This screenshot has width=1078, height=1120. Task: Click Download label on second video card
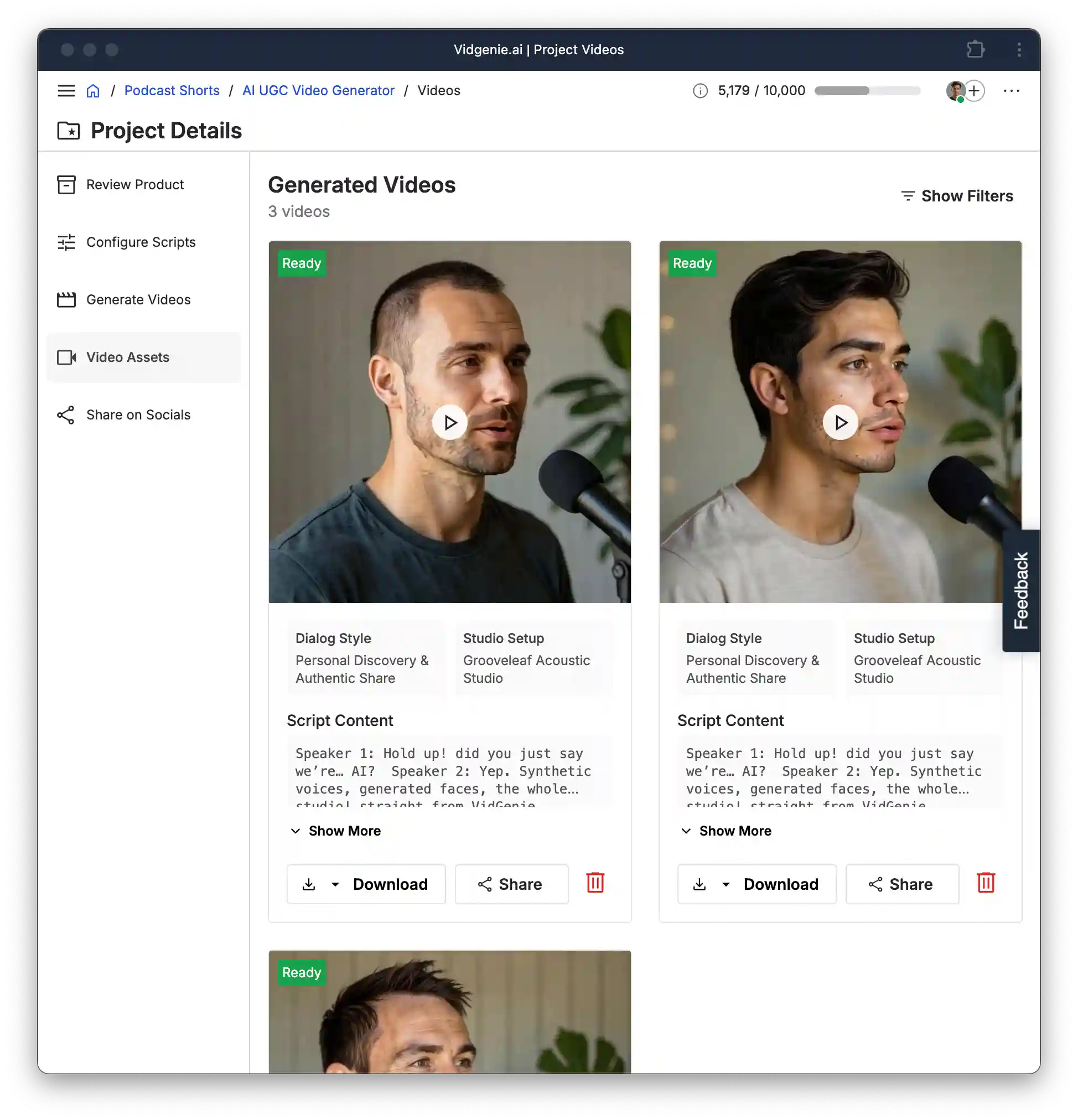(x=781, y=885)
